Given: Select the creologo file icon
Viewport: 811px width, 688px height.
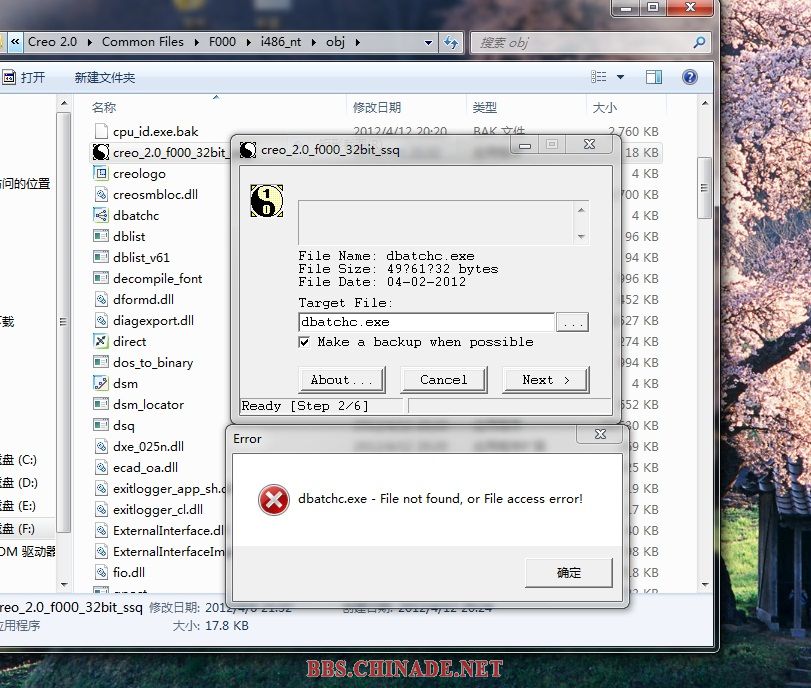Looking at the screenshot, I should click(101, 173).
